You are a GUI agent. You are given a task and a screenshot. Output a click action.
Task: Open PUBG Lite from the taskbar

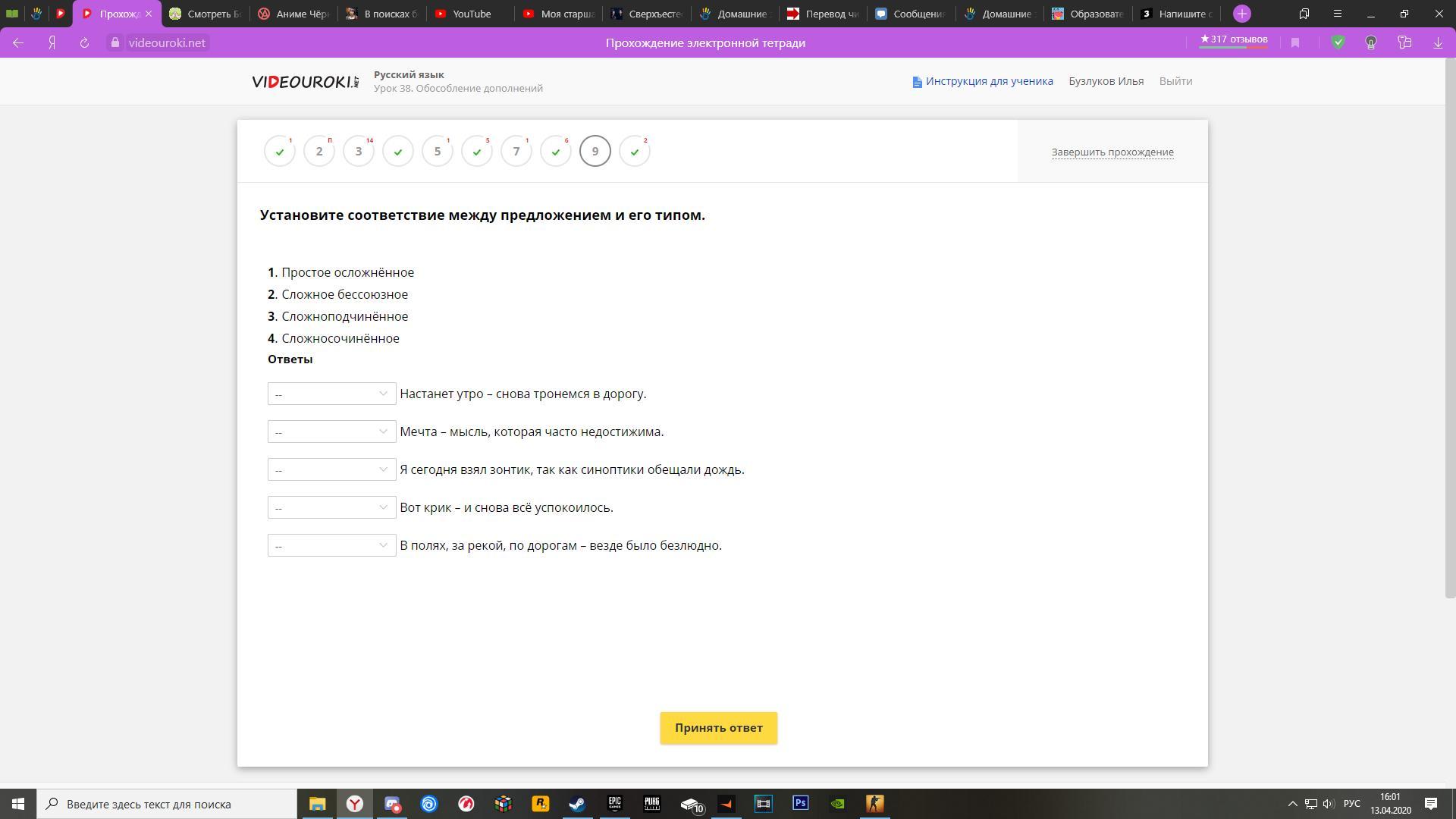coord(651,804)
